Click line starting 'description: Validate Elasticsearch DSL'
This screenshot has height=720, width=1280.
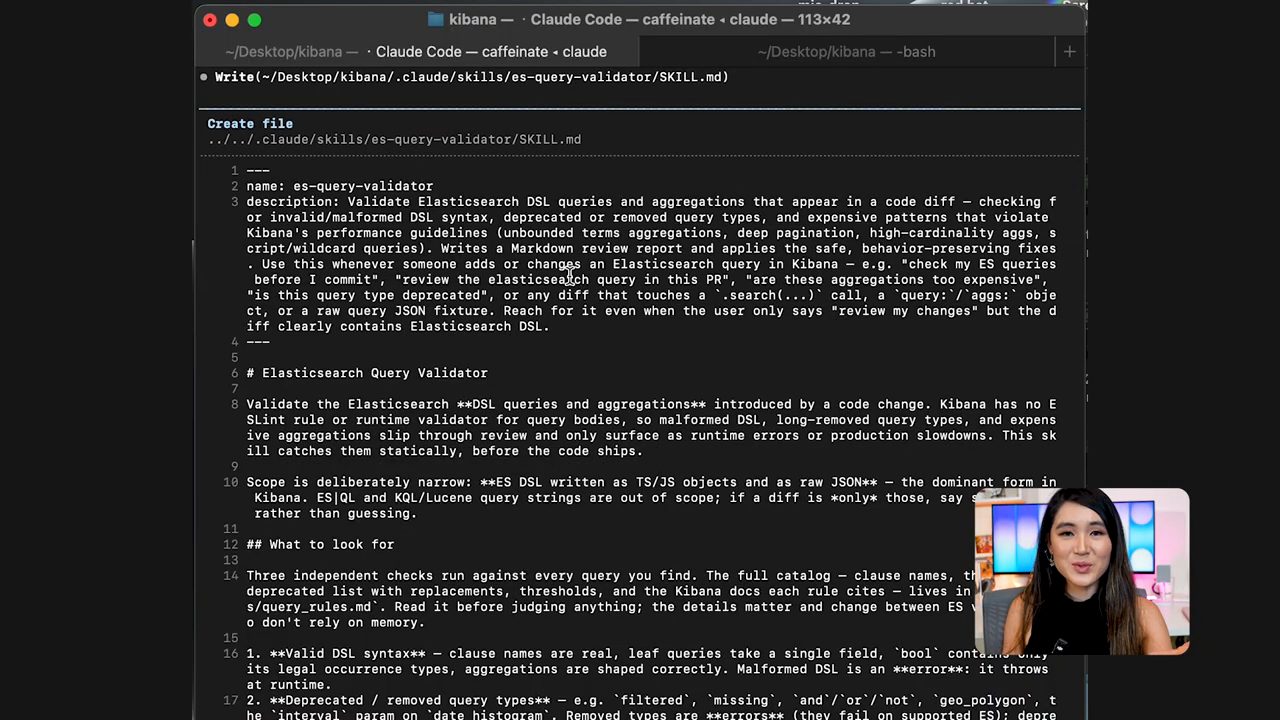pos(651,202)
